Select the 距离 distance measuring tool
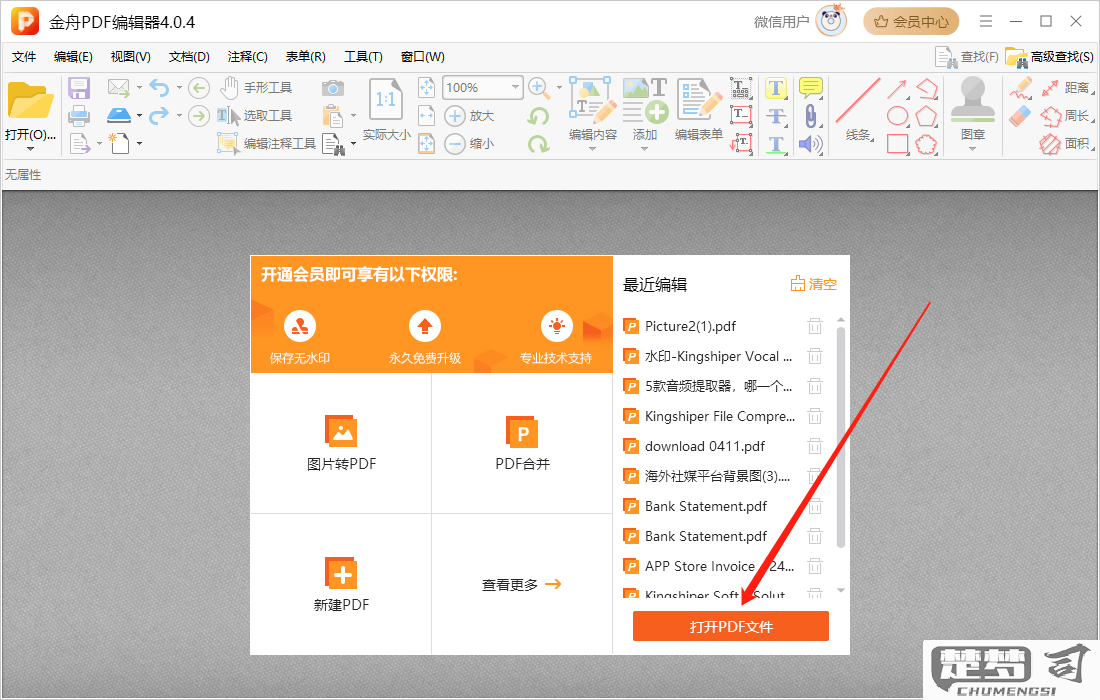Image resolution: width=1100 pixels, height=700 pixels. coord(1066,88)
